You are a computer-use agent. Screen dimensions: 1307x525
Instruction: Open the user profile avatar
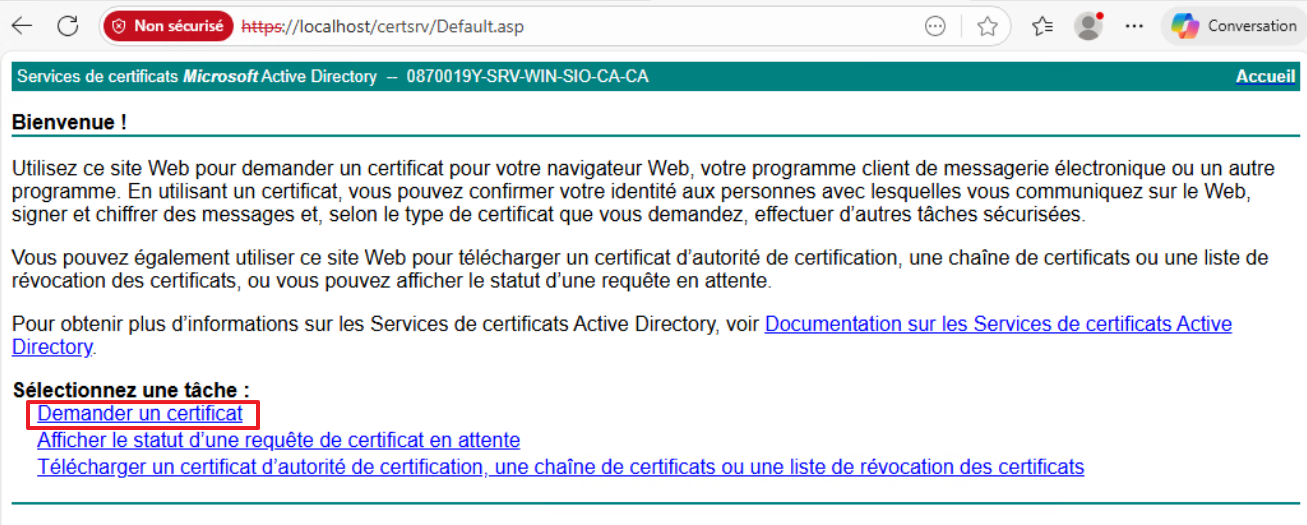point(1088,27)
